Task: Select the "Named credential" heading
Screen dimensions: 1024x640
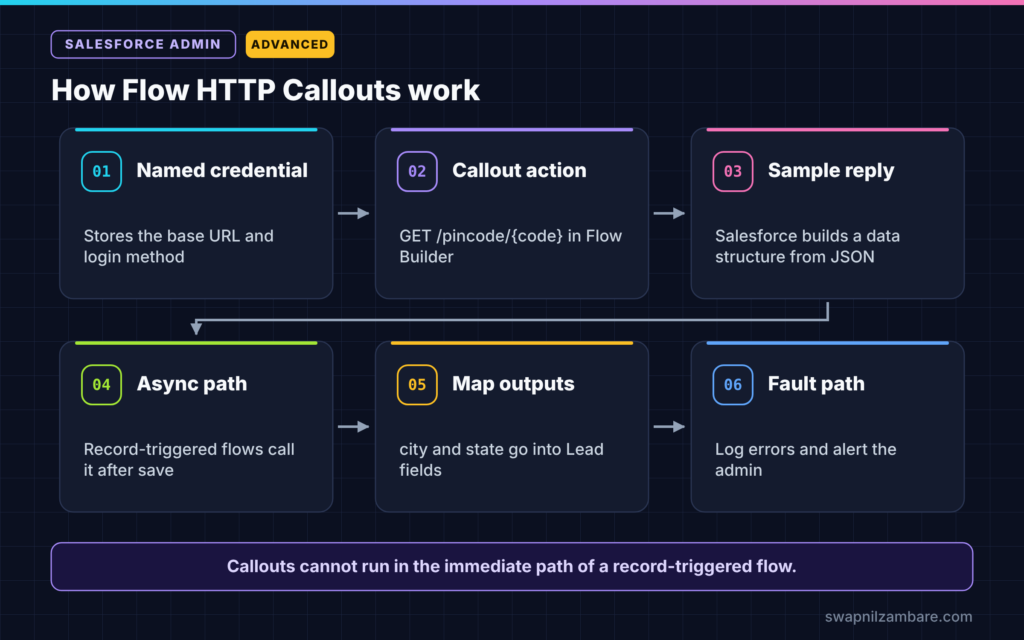Action: pyautogui.click(x=222, y=170)
